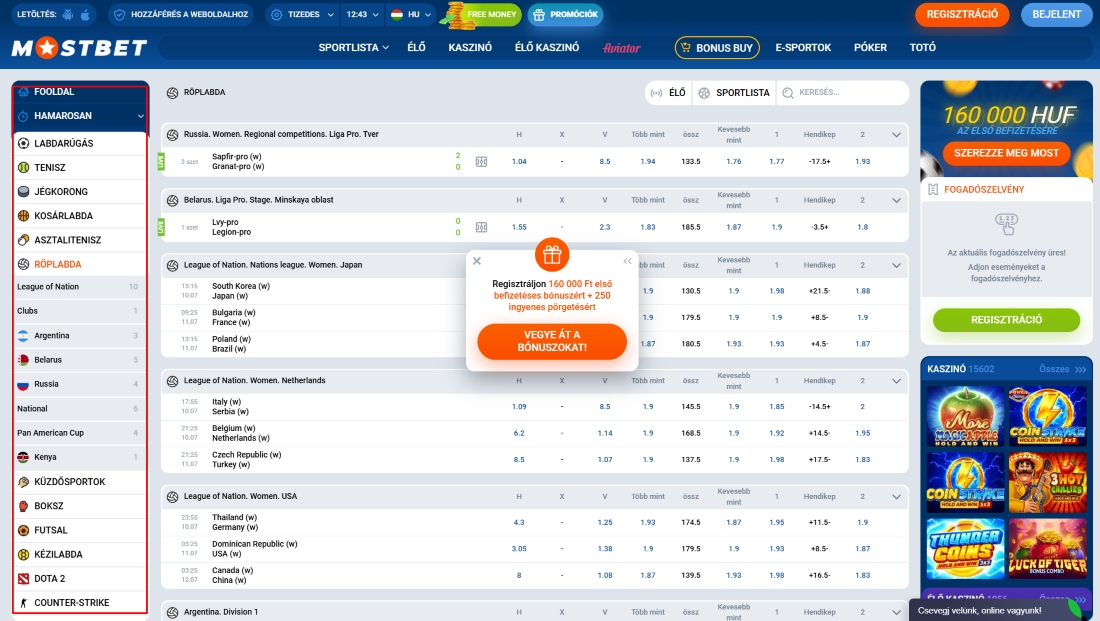The width and height of the screenshot is (1100, 621).
Task: Select the Tenisz ball icon
Action: [x=23, y=168]
